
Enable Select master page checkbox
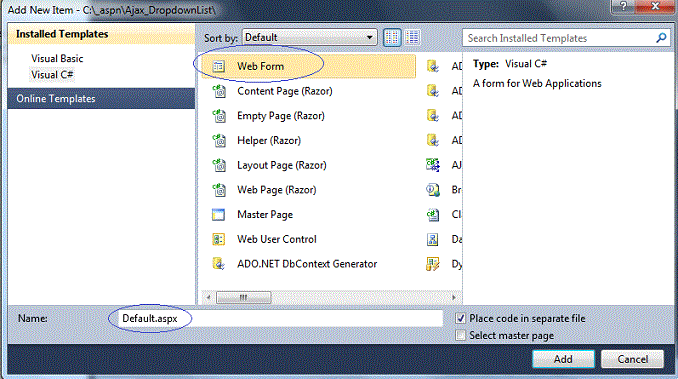click(x=461, y=335)
